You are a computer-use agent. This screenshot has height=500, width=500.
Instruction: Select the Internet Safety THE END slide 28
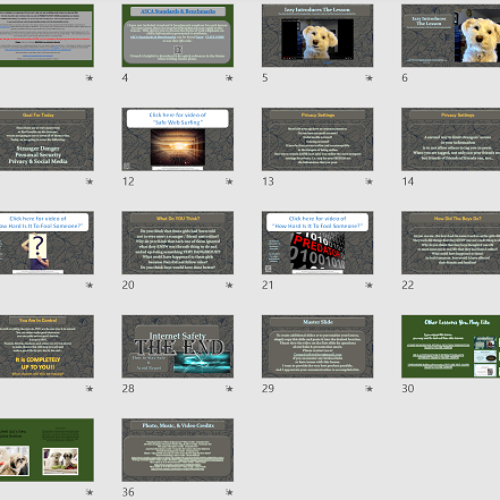178,346
